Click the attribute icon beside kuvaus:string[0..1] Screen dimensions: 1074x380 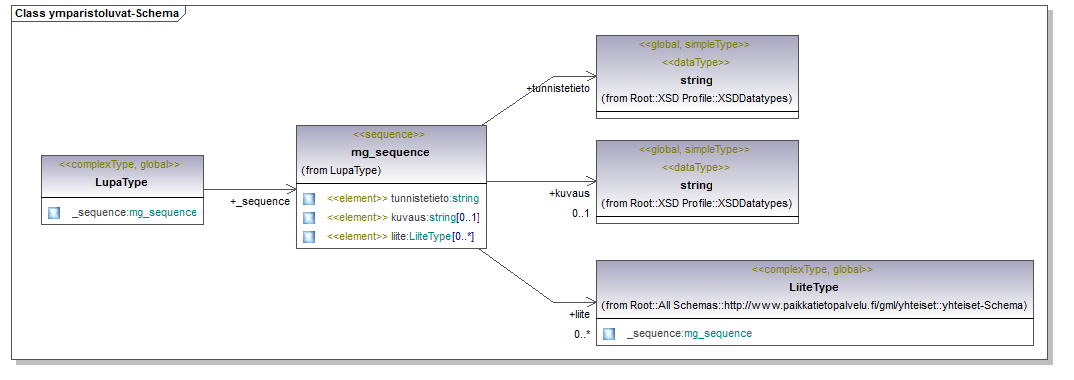point(309,218)
